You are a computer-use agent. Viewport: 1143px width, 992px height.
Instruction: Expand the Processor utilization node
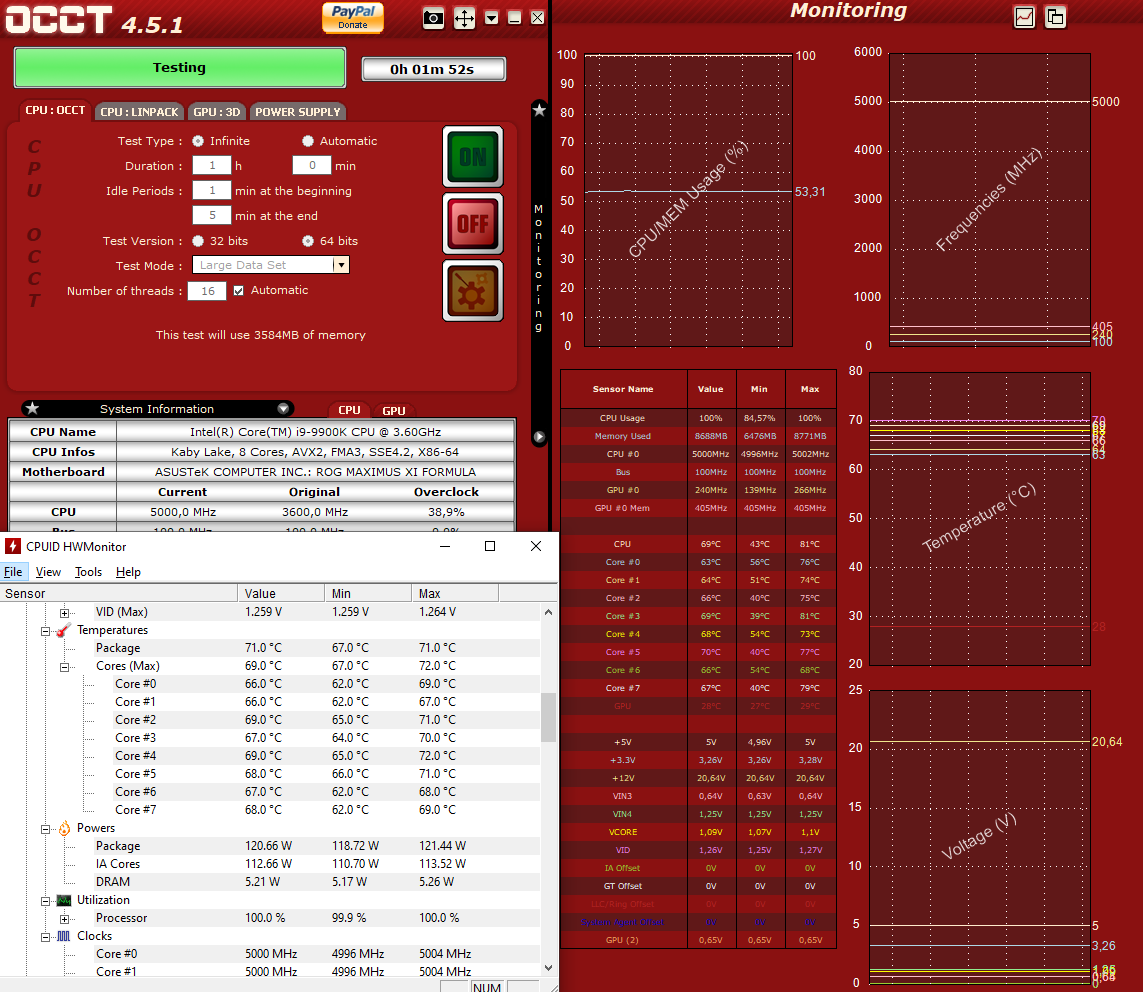(x=64, y=919)
